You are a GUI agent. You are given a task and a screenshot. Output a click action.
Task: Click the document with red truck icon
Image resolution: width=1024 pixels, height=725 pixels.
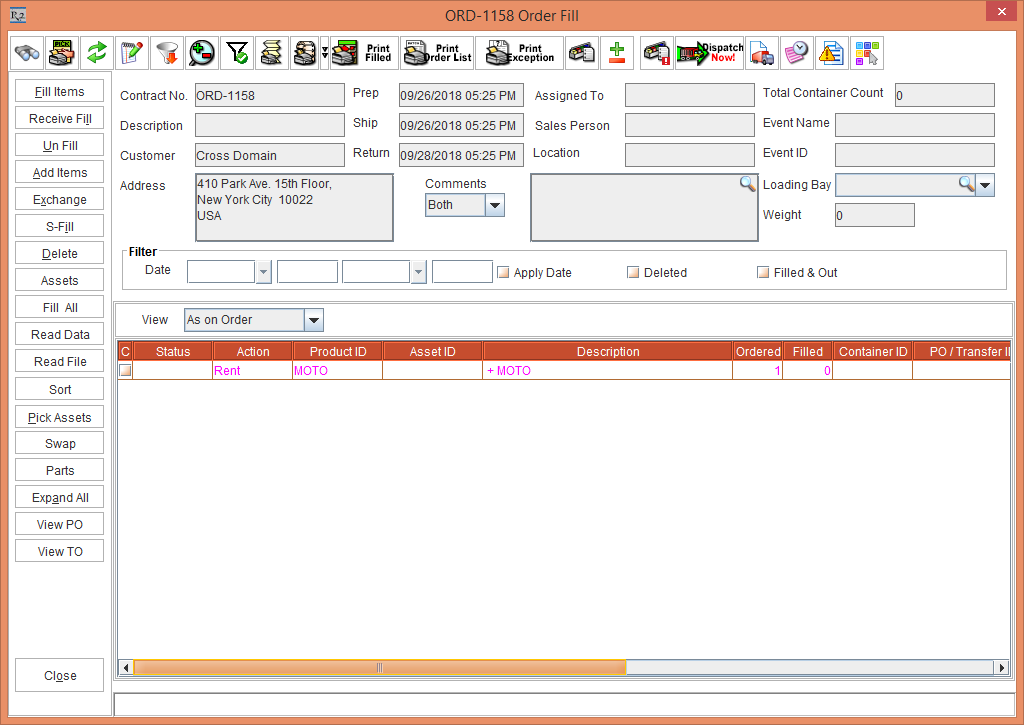pyautogui.click(x=762, y=53)
